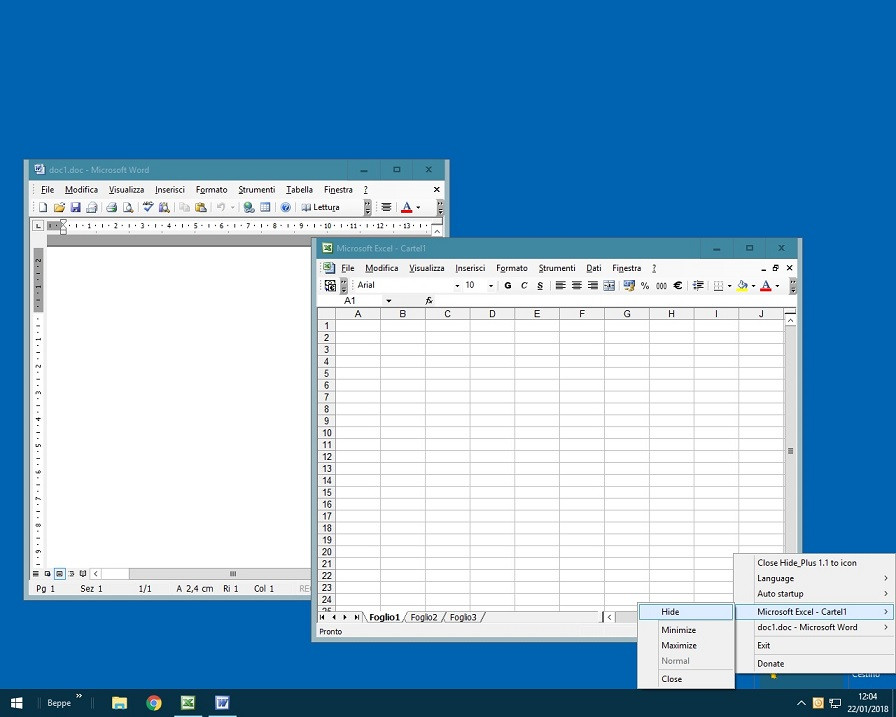
Task: Click Donate in the Hide_Plus menu
Action: click(814, 664)
